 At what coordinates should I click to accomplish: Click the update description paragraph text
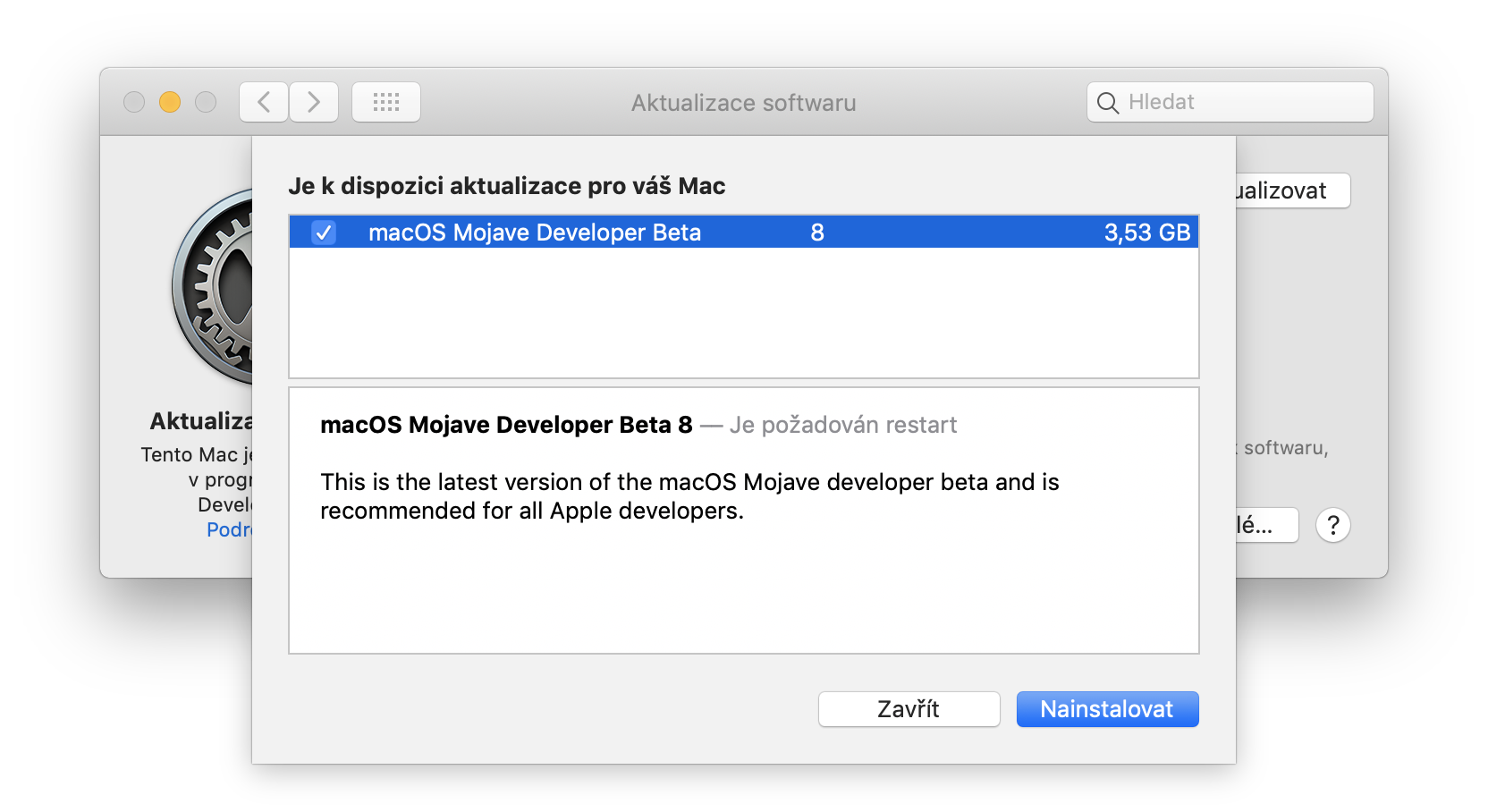pos(689,496)
